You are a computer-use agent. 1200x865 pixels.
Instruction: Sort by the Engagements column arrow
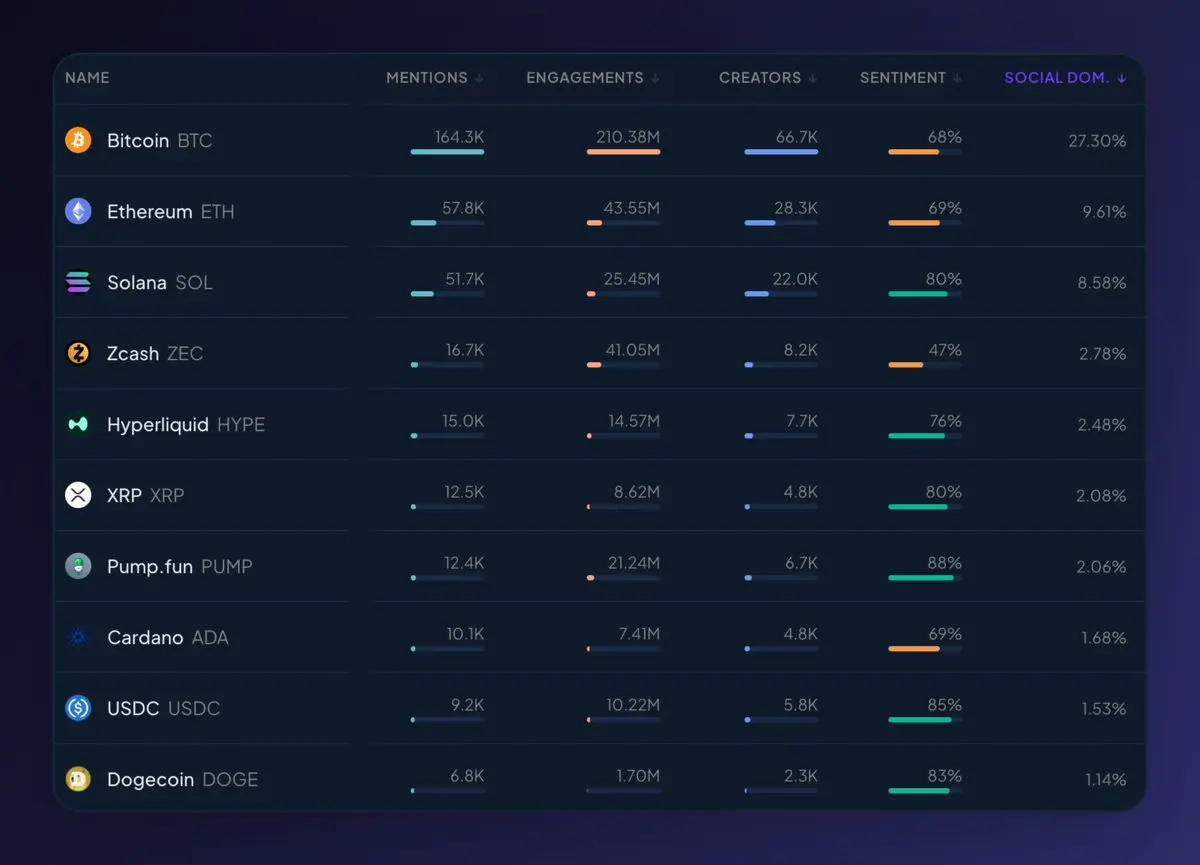tap(655, 78)
